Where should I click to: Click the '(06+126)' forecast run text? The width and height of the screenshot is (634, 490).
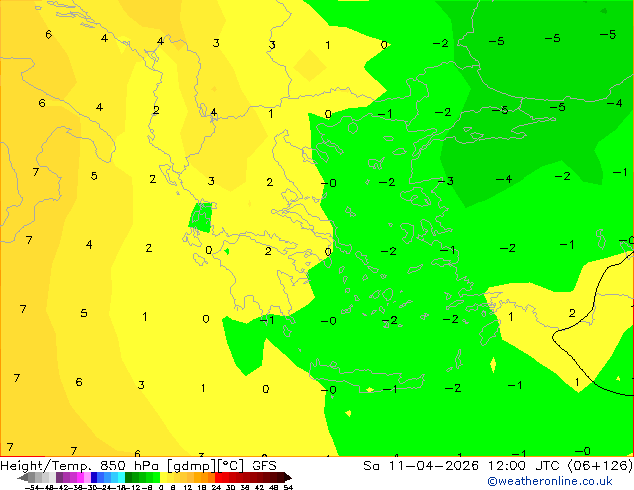(x=601, y=466)
